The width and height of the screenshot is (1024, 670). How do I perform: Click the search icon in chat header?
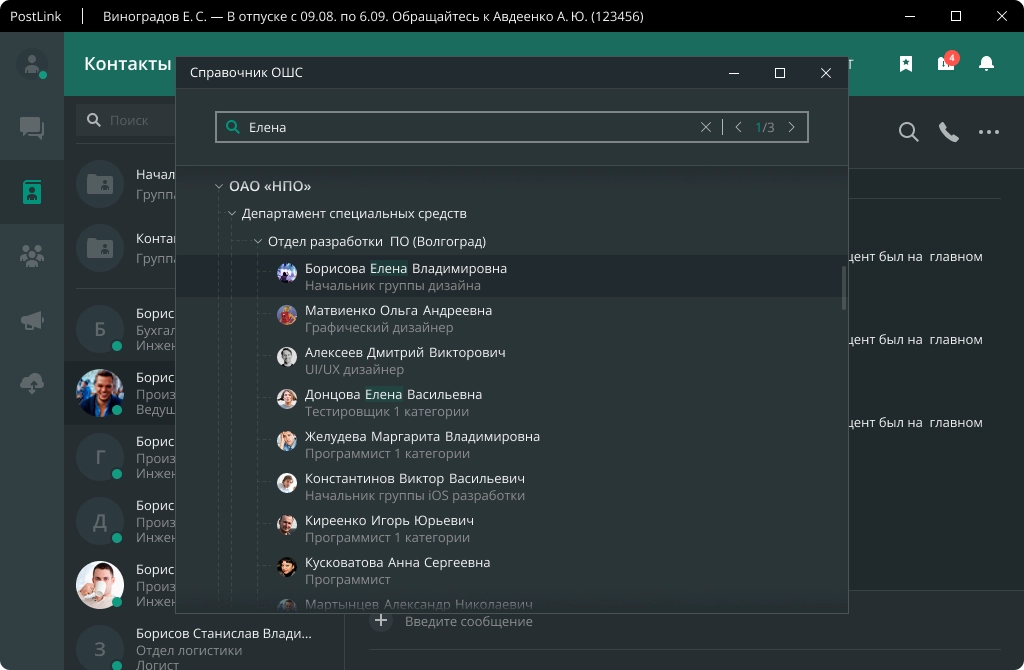908,132
